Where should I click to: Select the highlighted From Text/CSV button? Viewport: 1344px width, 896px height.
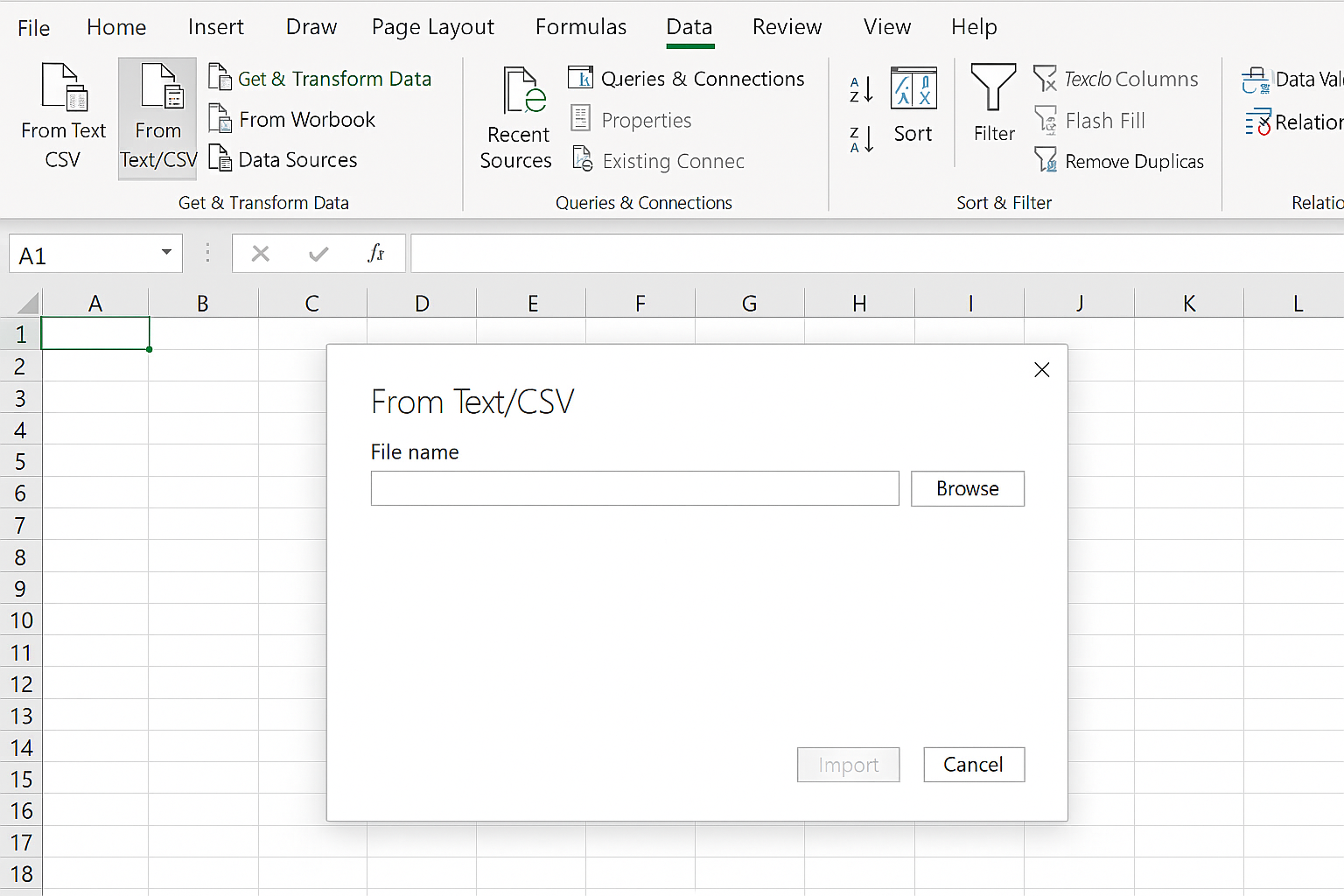157,119
